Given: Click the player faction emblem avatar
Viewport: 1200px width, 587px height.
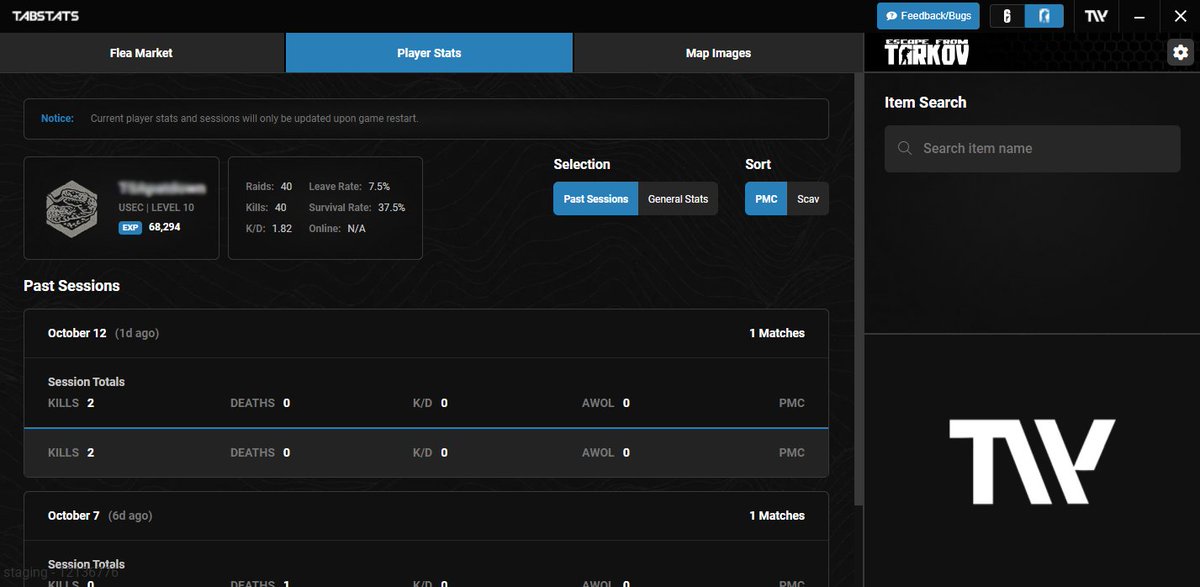Looking at the screenshot, I should click(72, 208).
